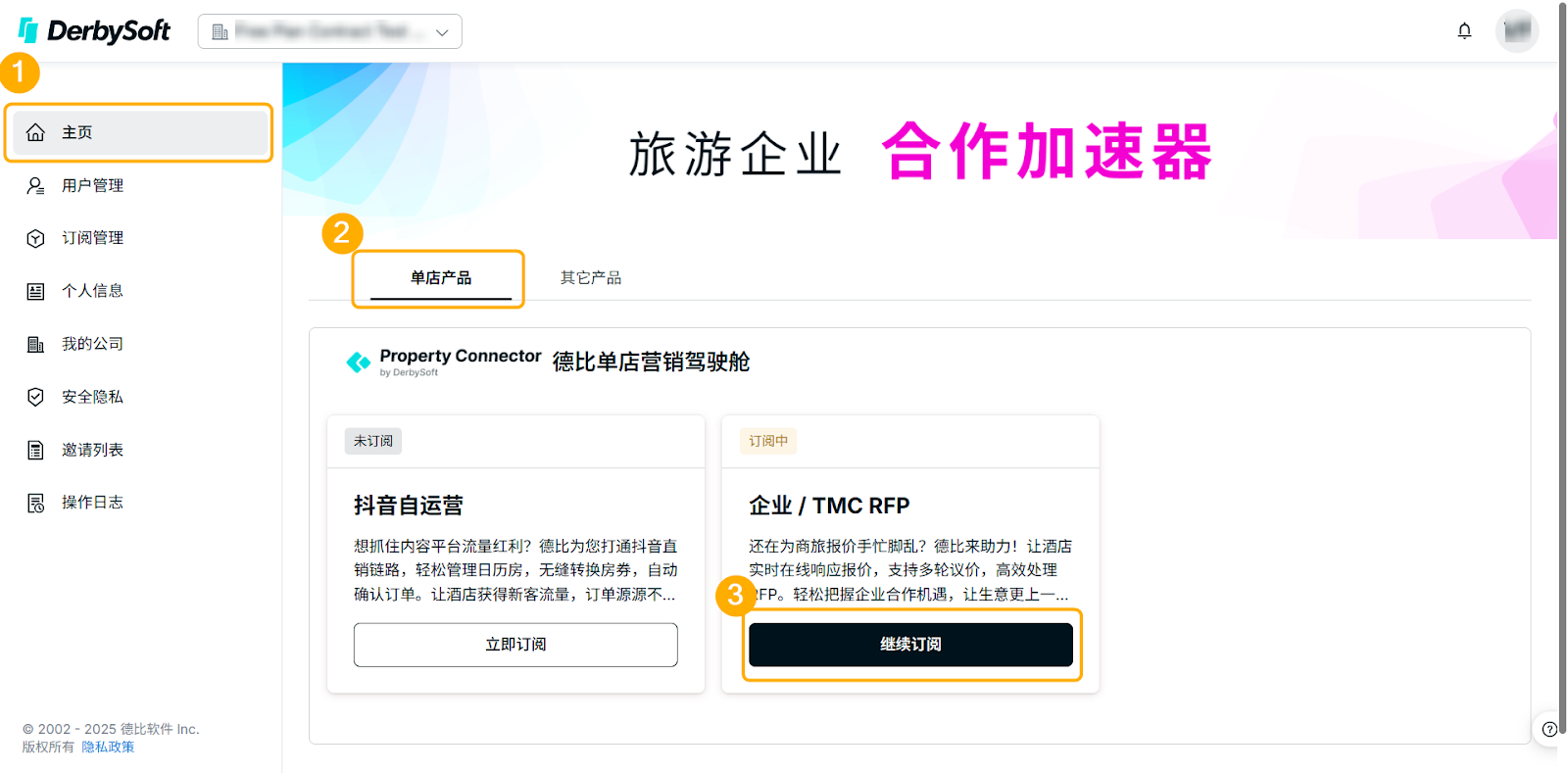Click 继续订阅 button for 企业 / TMC RFP
This screenshot has height=773, width=1568.
click(x=910, y=645)
